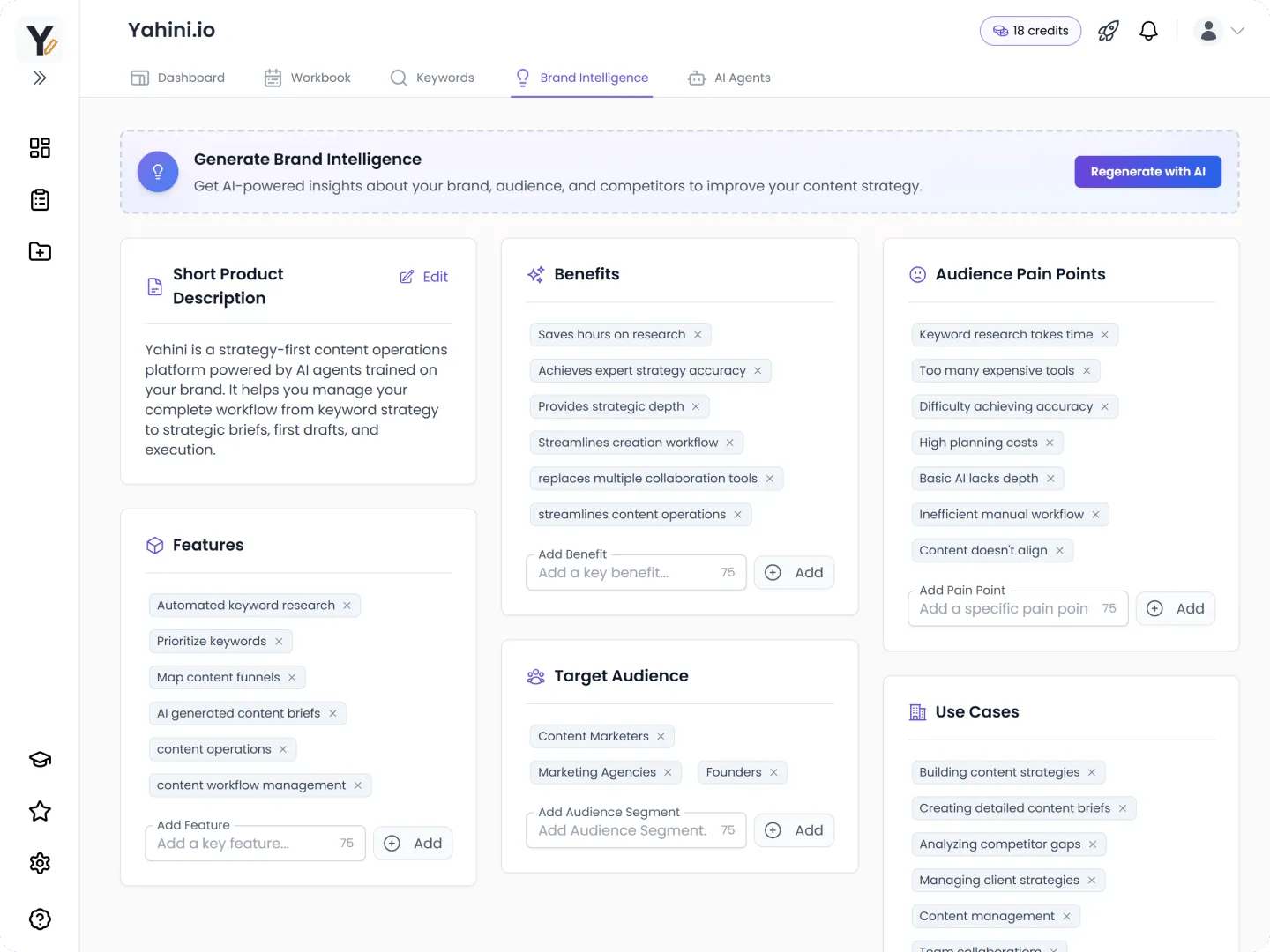Expand the sidebar using the double-chevron arrow
The image size is (1270, 952).
tap(39, 78)
